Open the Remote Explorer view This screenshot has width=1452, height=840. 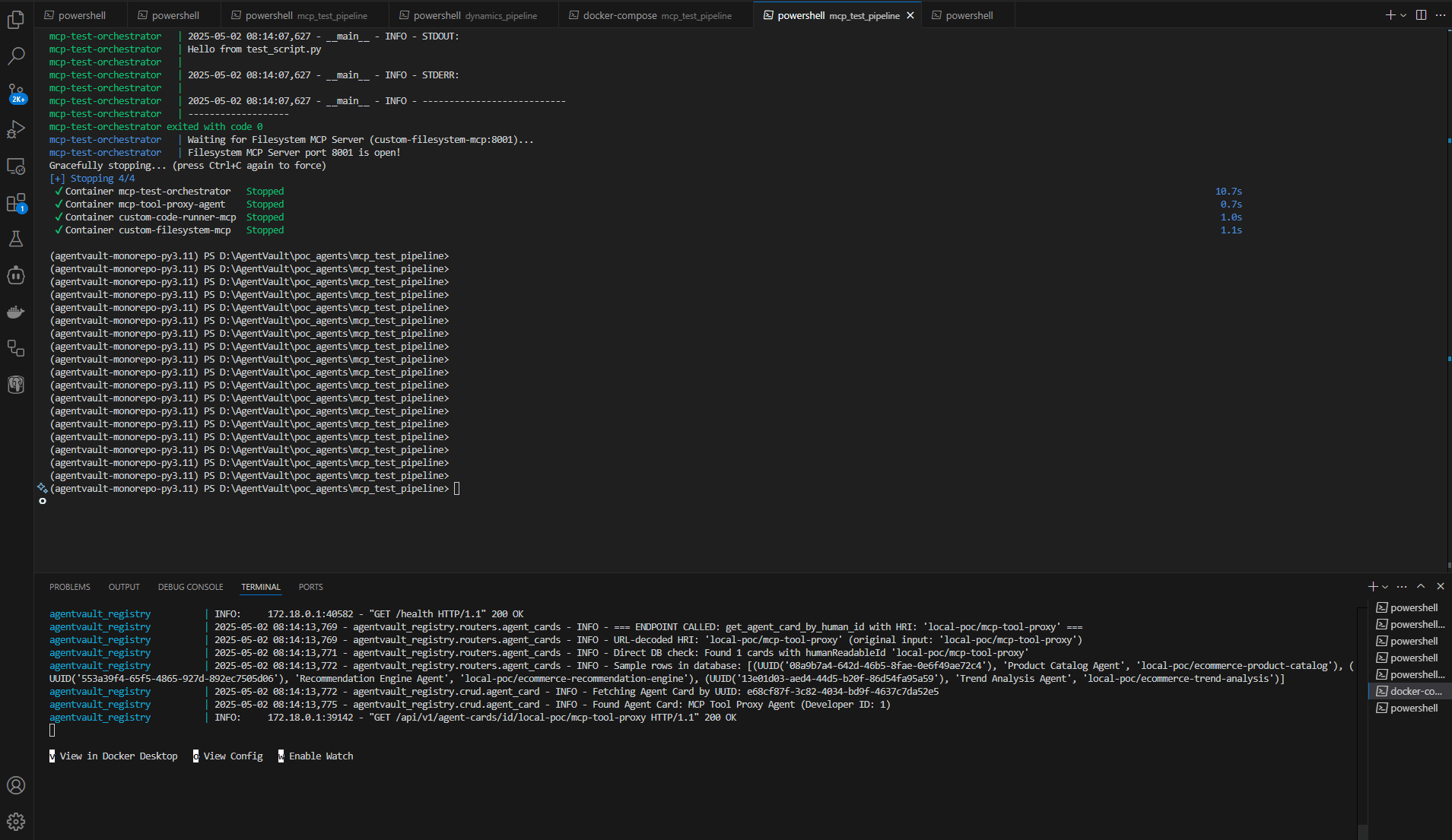click(x=16, y=166)
